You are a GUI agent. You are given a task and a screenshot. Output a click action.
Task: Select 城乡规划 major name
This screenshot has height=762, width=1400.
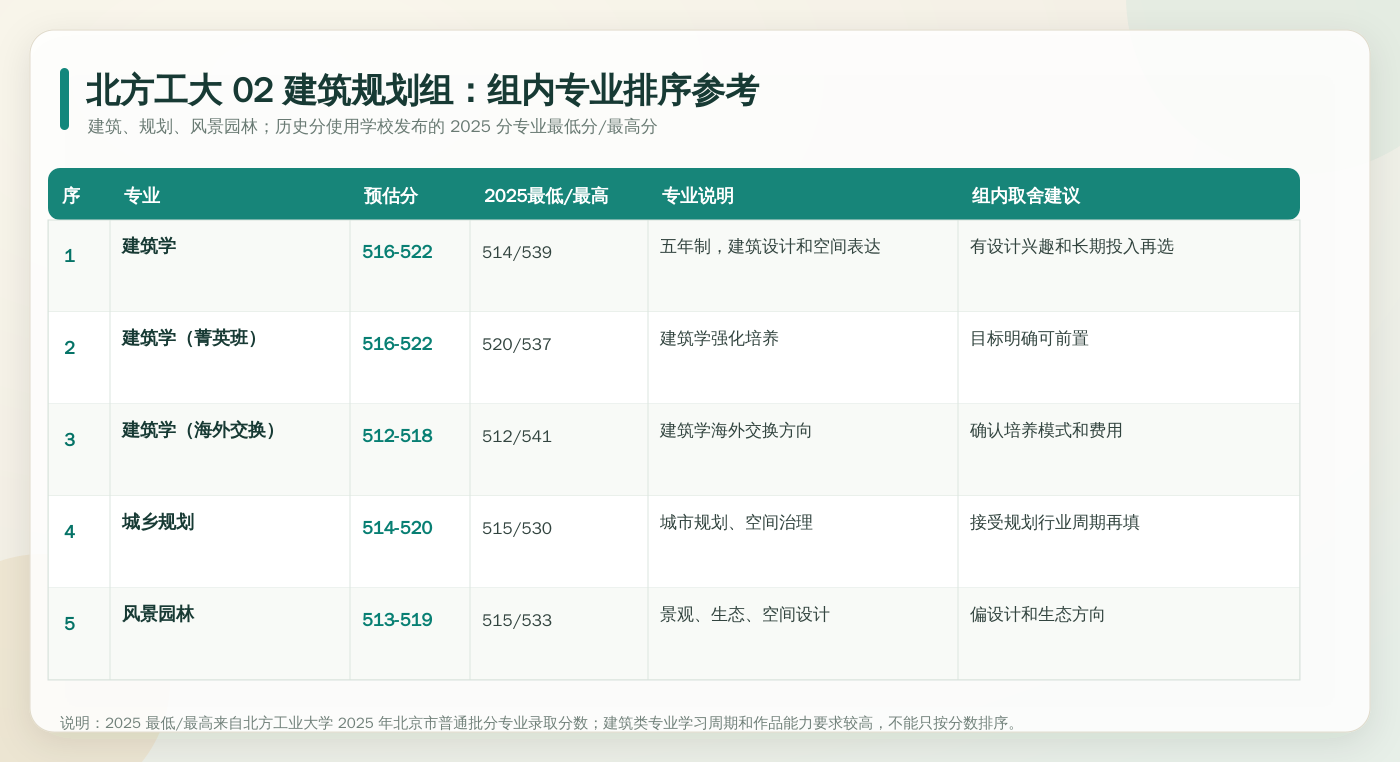158,522
